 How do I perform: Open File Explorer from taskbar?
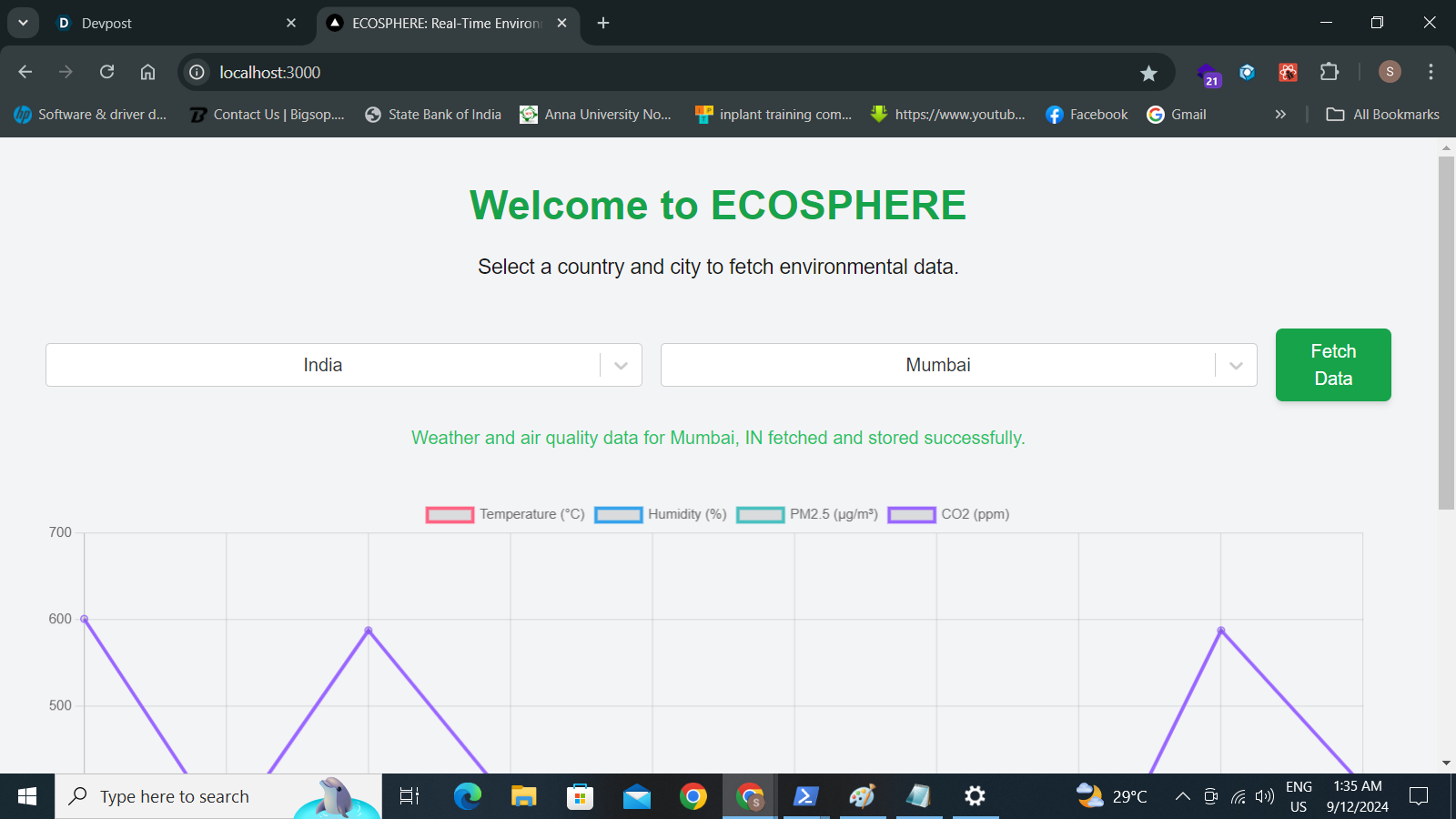pyautogui.click(x=523, y=796)
